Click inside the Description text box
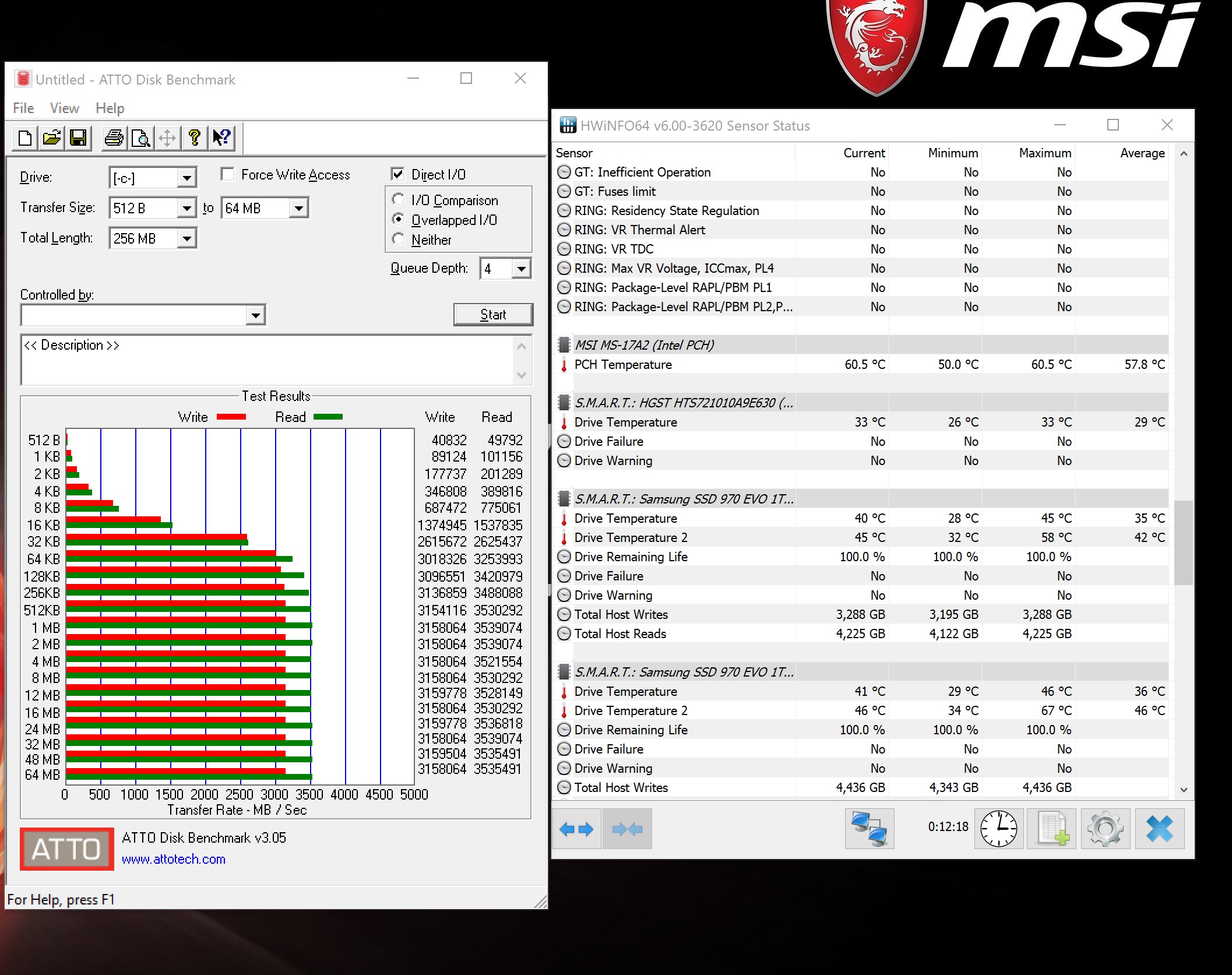This screenshot has height=975, width=1232. 268,360
